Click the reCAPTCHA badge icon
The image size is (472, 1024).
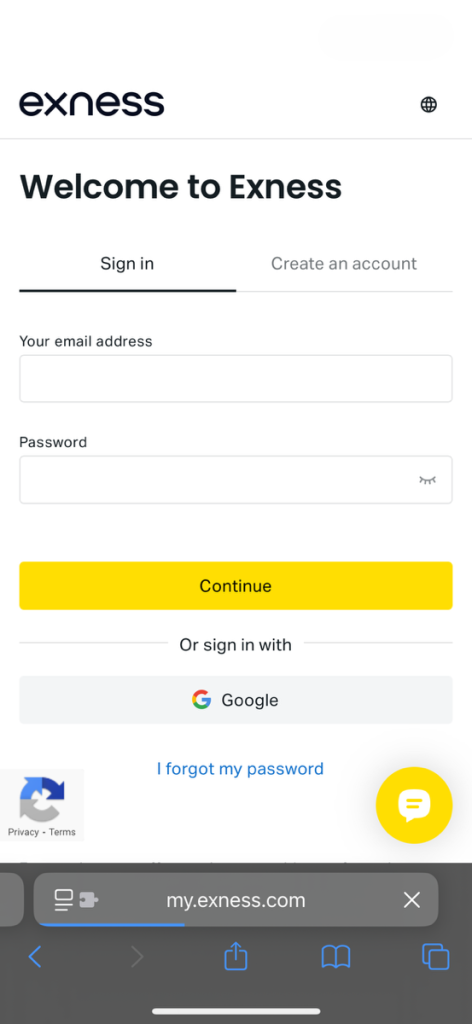tap(42, 799)
